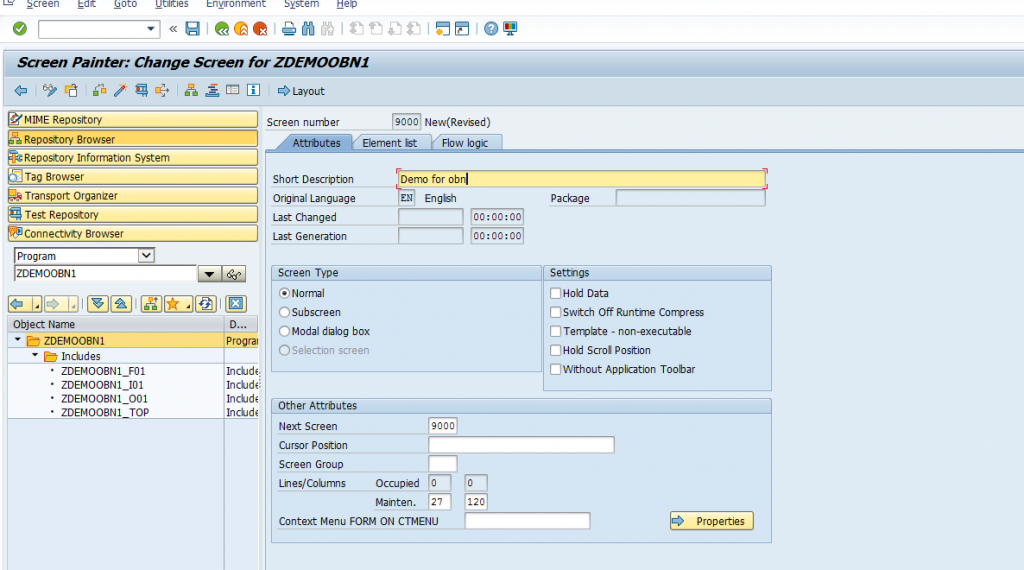Click the Collapse All Nodes icon
The height and width of the screenshot is (570, 1024).
pyautogui.click(x=121, y=304)
